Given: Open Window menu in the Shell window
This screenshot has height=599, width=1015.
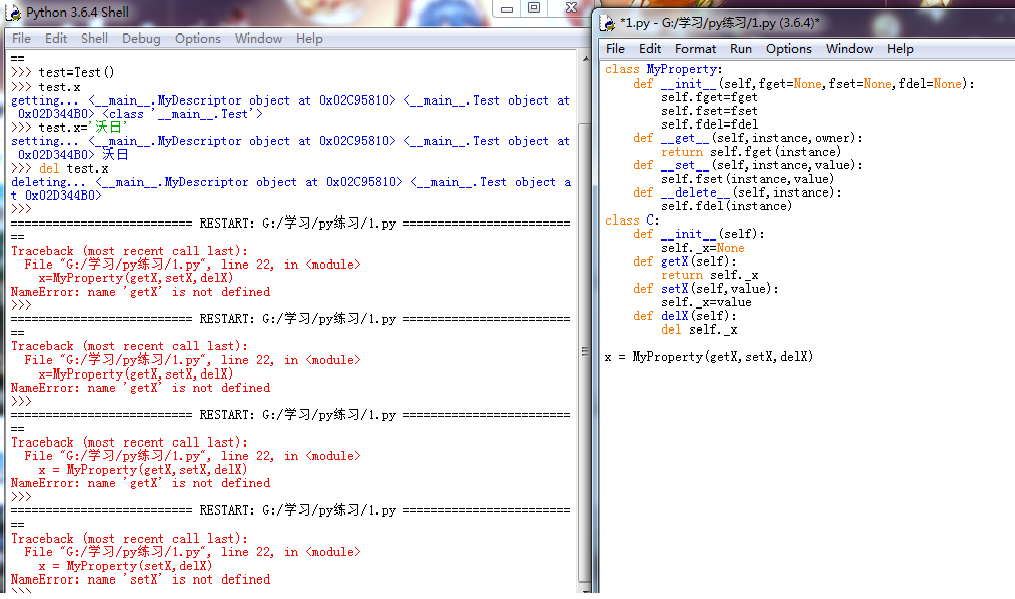Looking at the screenshot, I should [x=258, y=38].
